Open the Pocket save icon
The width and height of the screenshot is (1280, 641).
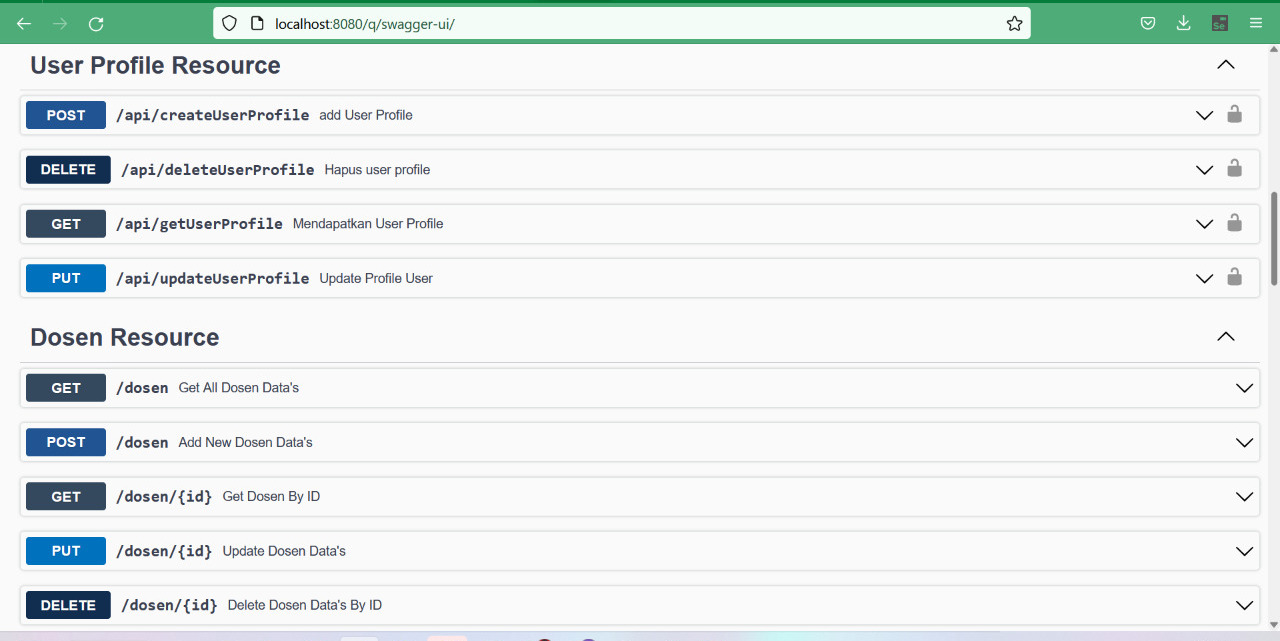pos(1149,24)
